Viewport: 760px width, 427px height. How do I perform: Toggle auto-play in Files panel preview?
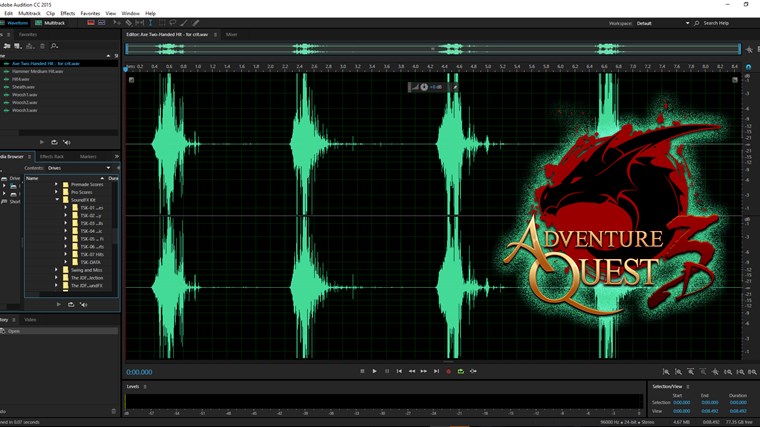coord(67,142)
